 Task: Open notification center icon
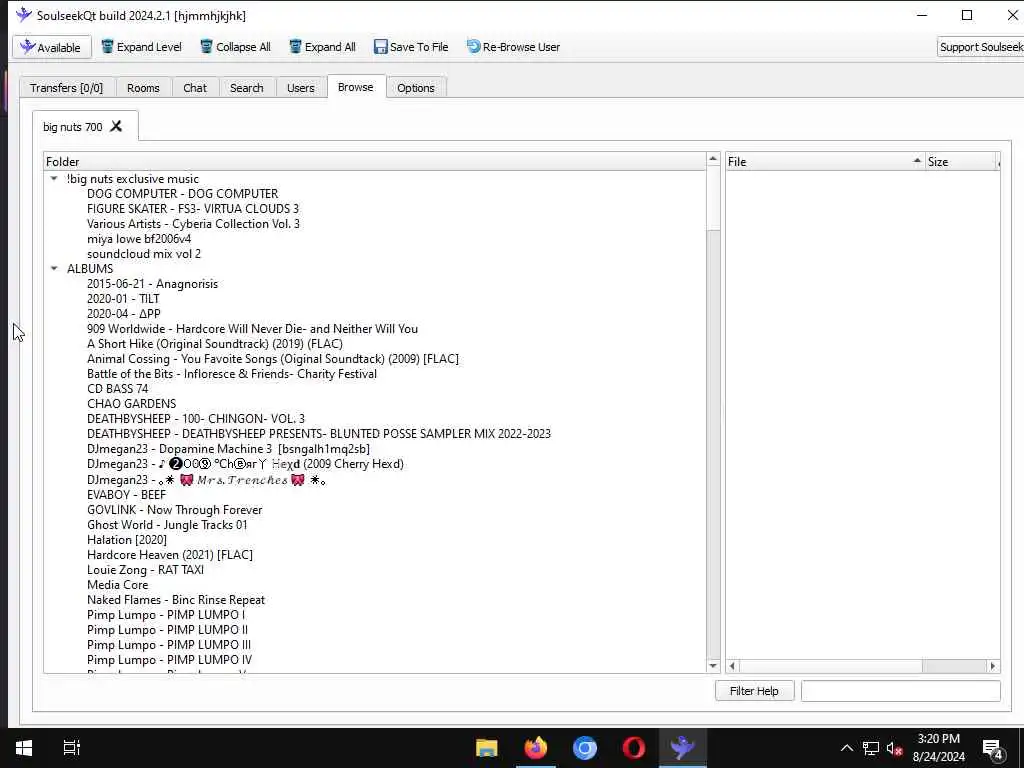(x=992, y=749)
